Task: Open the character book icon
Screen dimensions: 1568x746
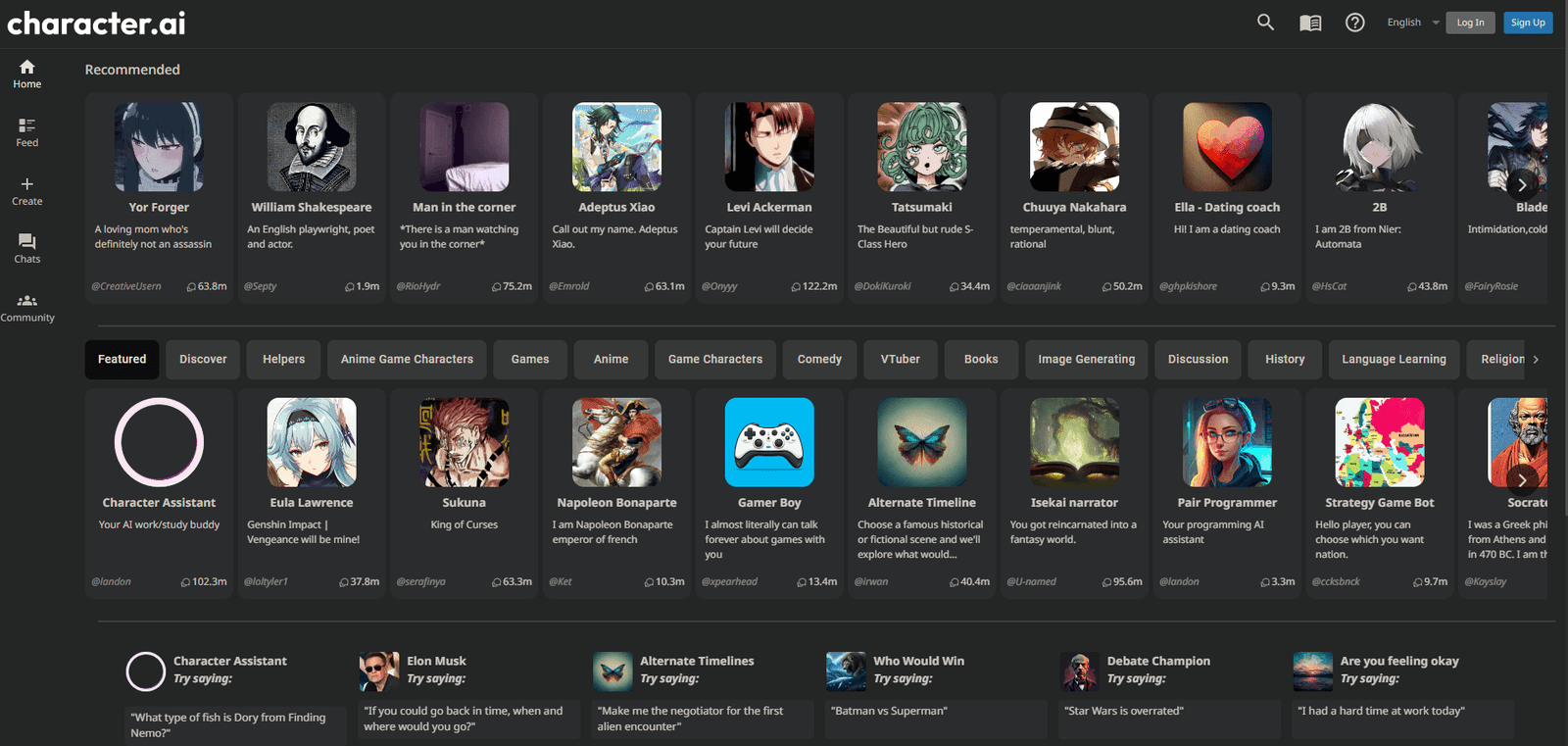Action: pyautogui.click(x=1310, y=23)
